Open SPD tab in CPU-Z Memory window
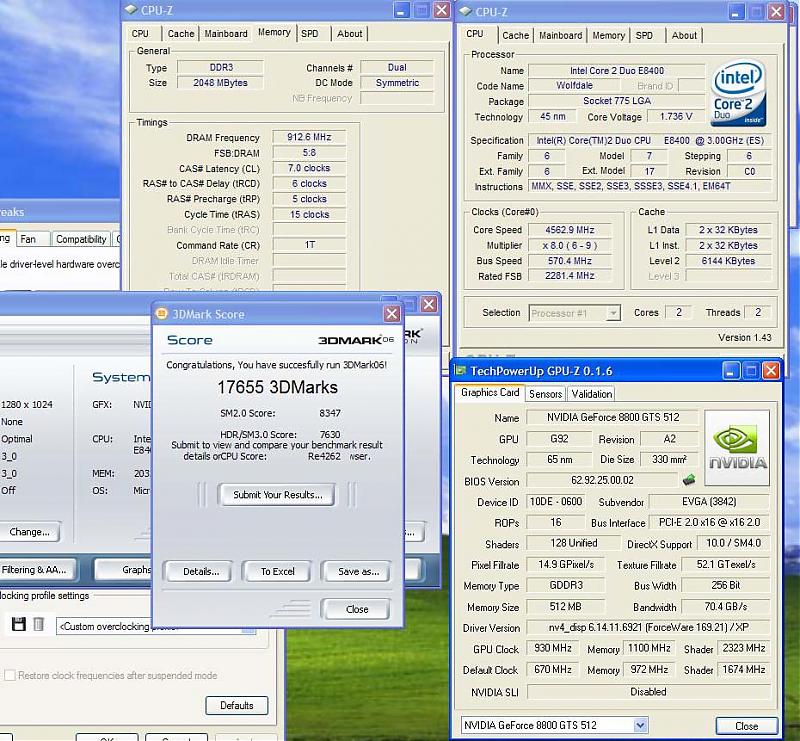Screen dimensions: 800x741 (x=310, y=34)
